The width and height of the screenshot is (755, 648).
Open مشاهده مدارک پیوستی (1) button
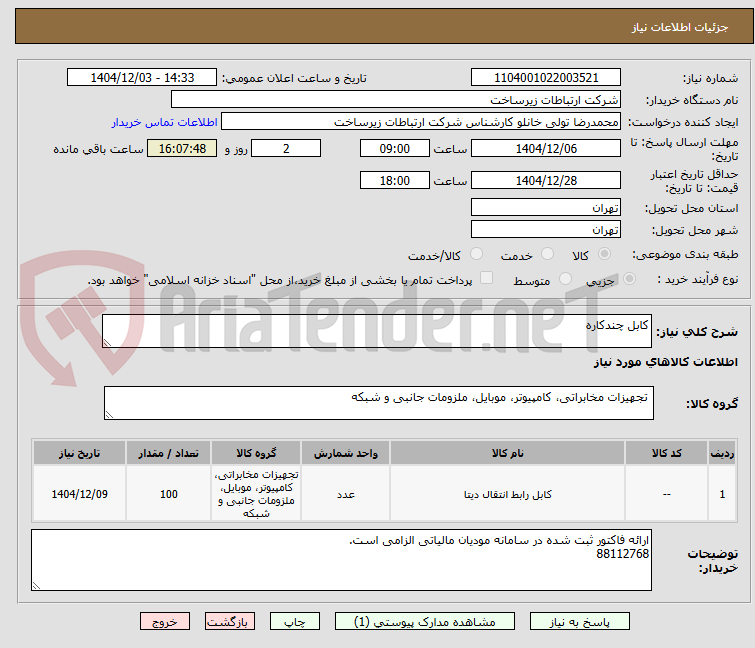(x=425, y=622)
